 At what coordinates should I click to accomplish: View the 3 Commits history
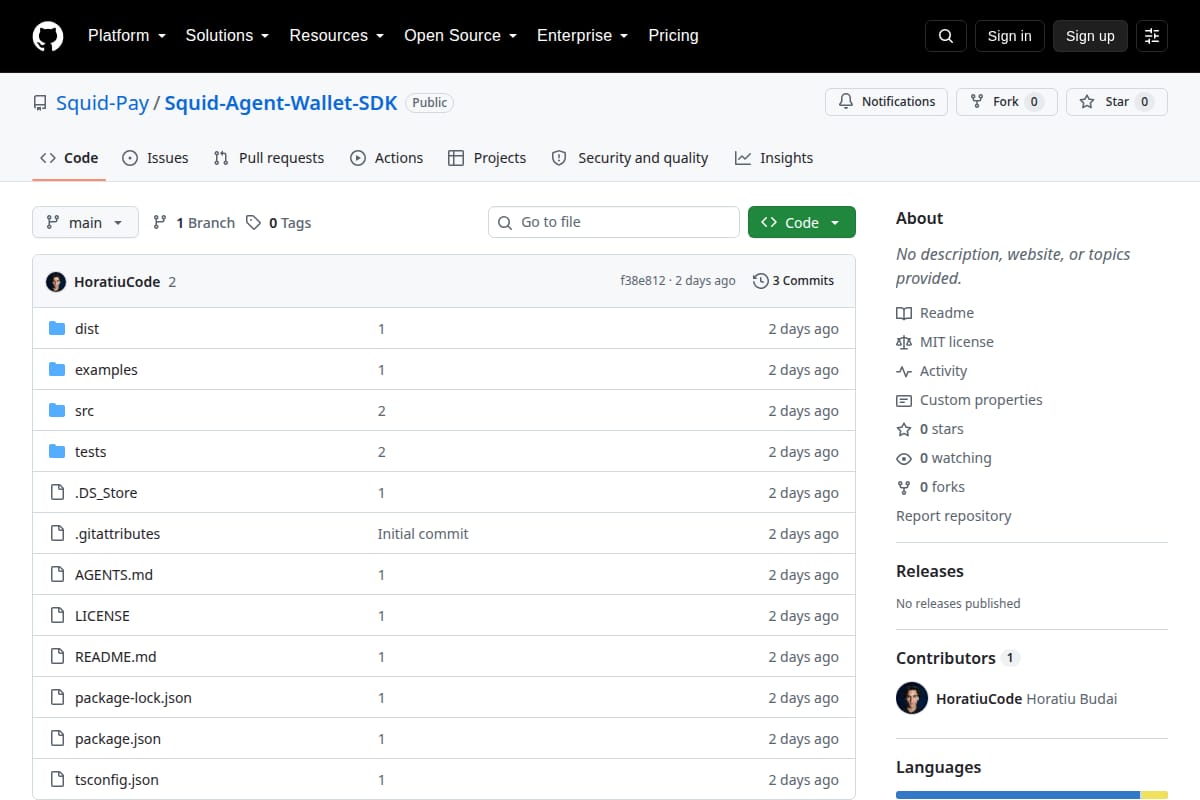tap(794, 281)
